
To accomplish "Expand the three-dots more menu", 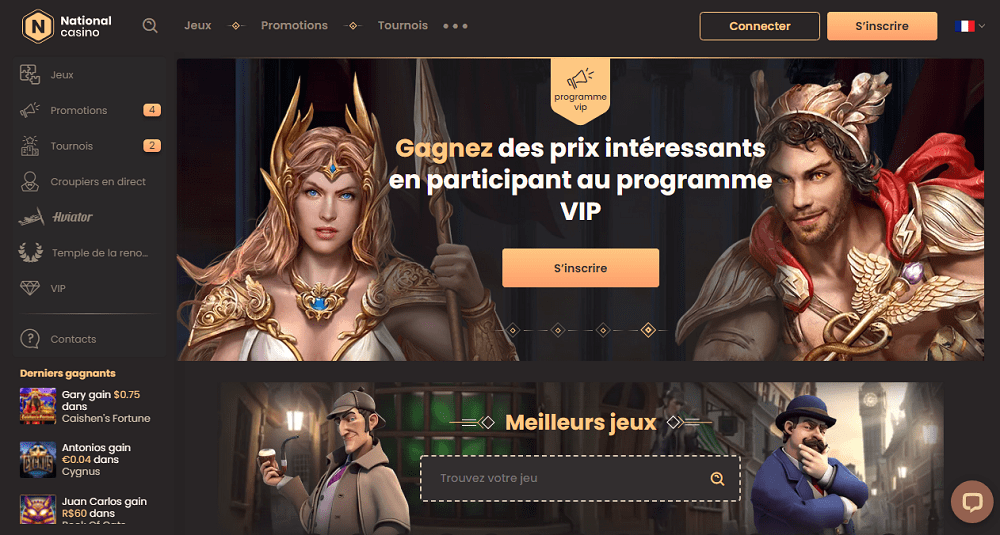I will click(455, 26).
